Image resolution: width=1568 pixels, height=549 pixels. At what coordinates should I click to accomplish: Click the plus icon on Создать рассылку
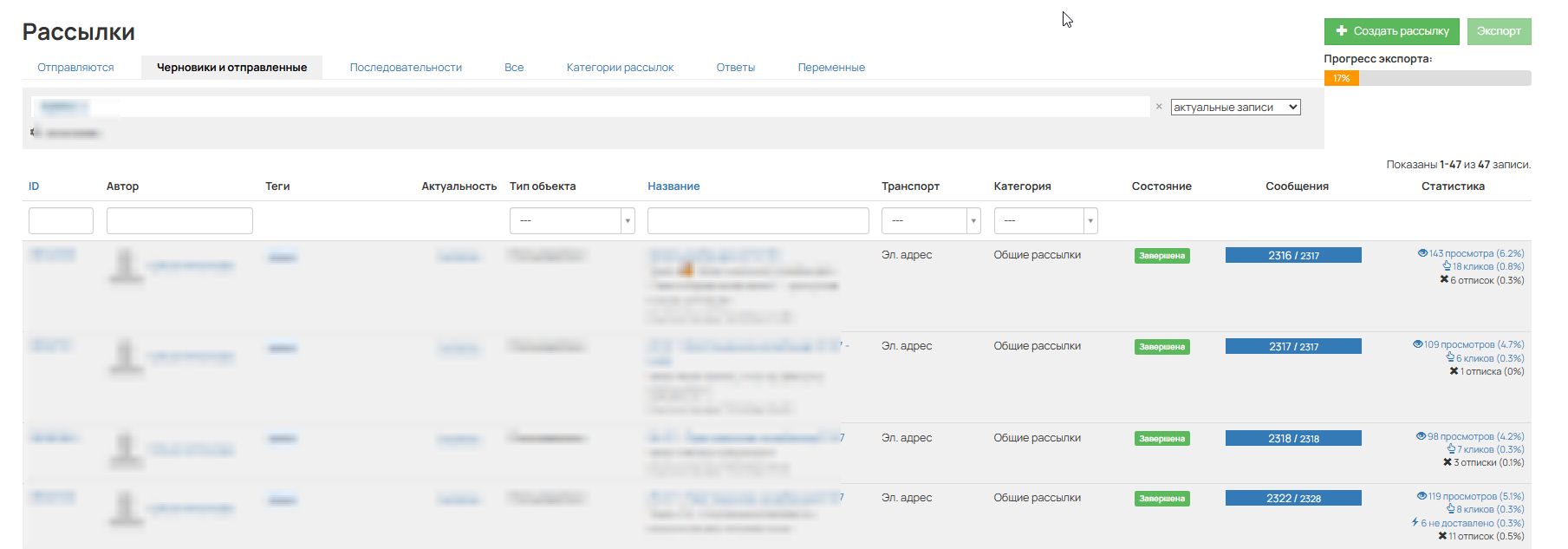(1341, 30)
